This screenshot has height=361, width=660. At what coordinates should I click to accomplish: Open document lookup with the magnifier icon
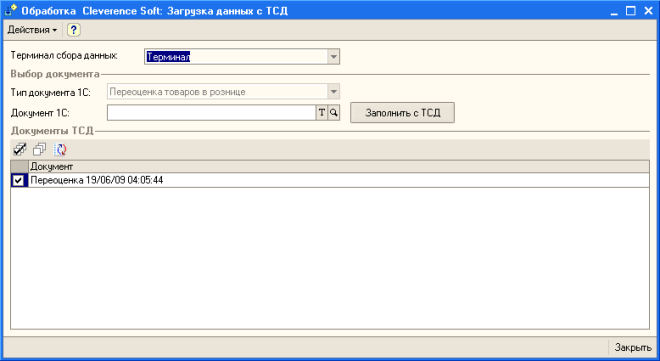tap(334, 112)
